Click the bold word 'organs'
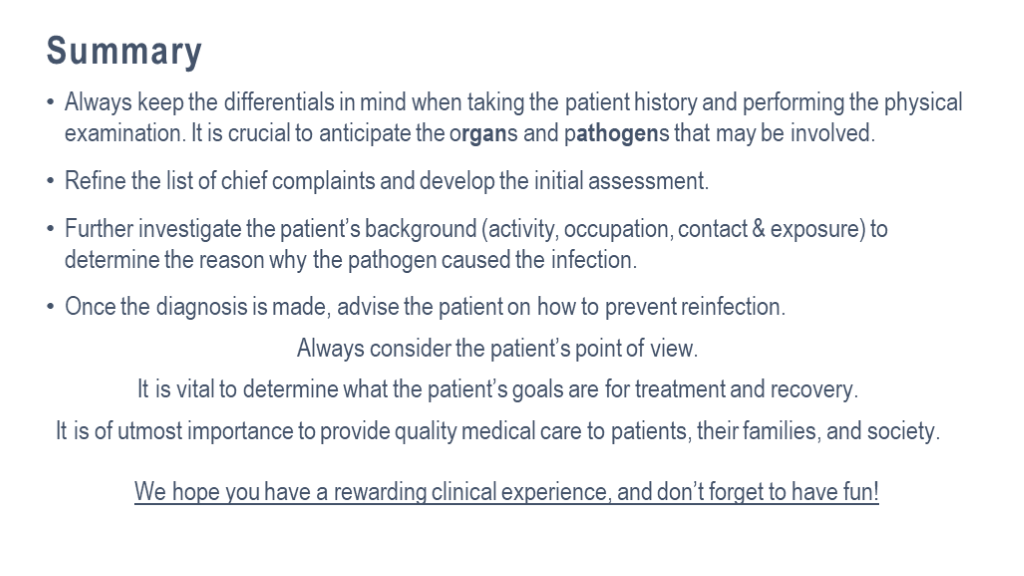The height and width of the screenshot is (576, 1024). click(x=482, y=133)
